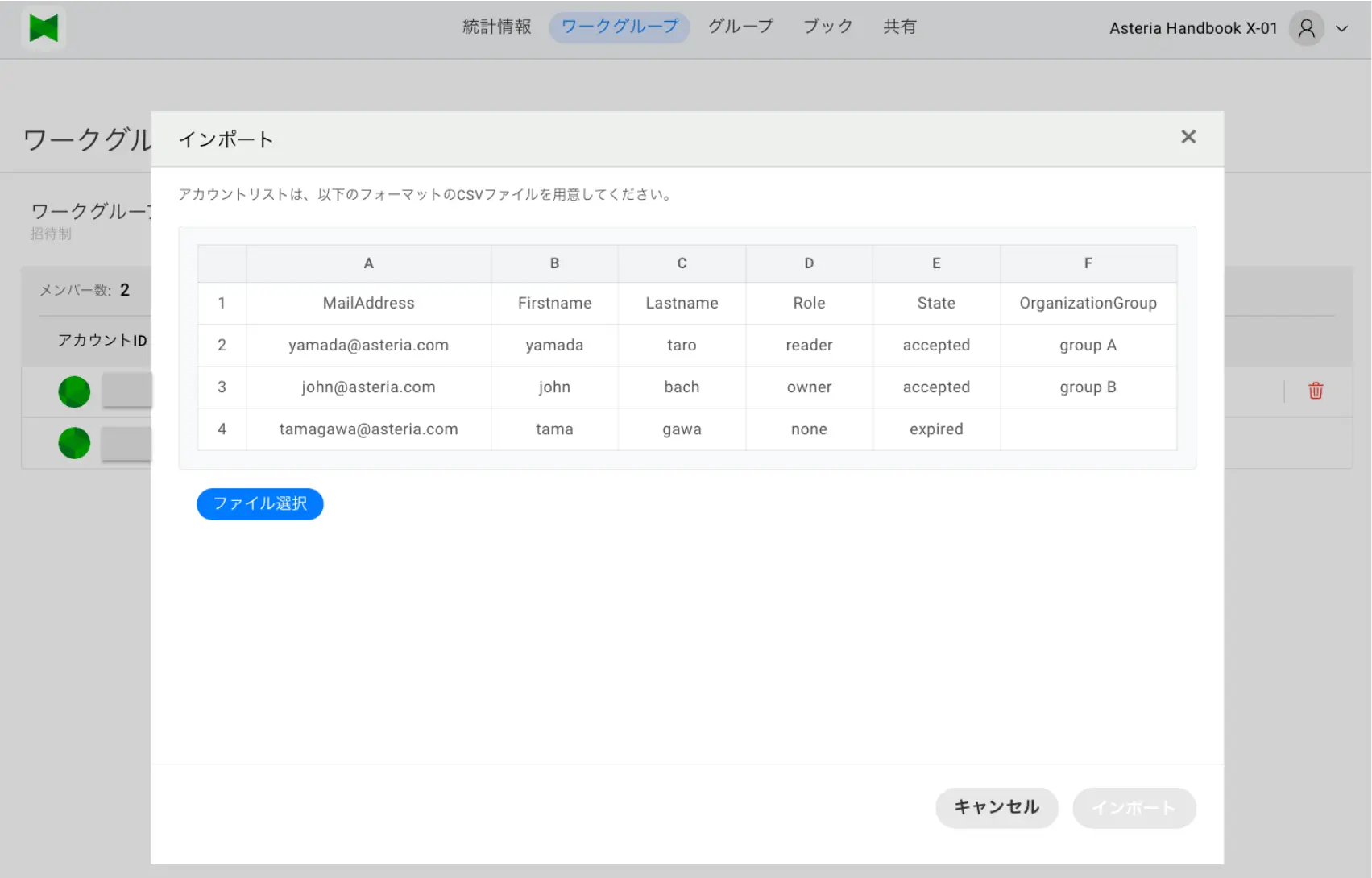Click the disabled インポート button
Image resolution: width=1372 pixels, height=878 pixels.
click(1134, 807)
